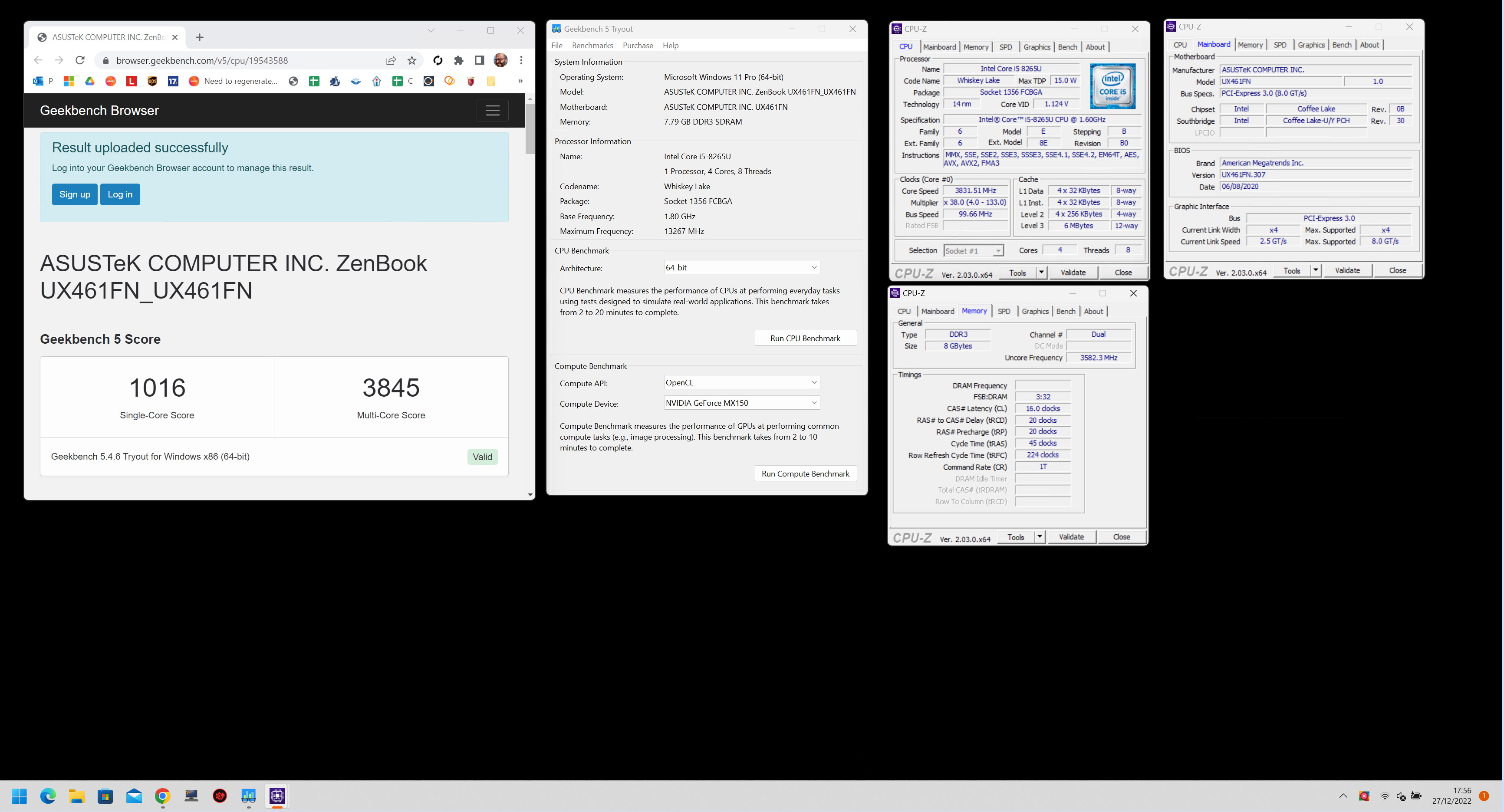Open the Chrome extensions puzzle icon
The height and width of the screenshot is (812, 1504).
459,60
